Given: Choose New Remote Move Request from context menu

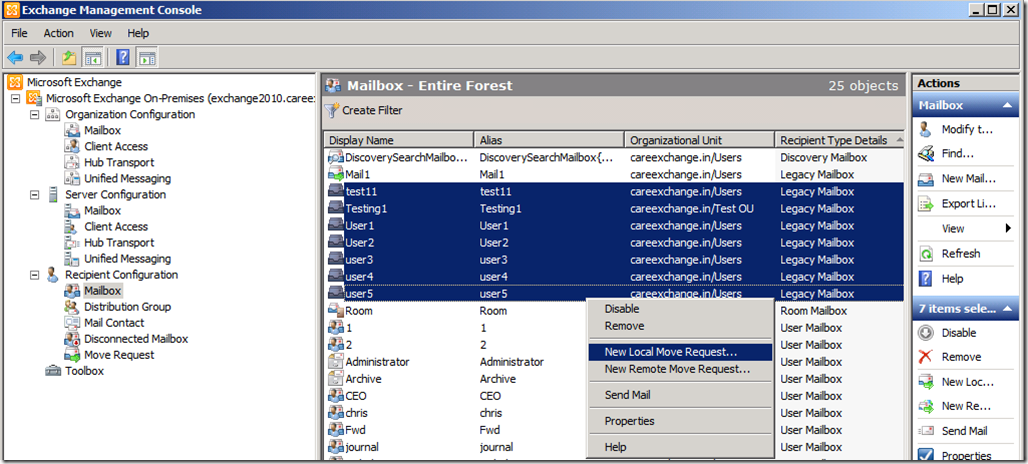Looking at the screenshot, I should coord(680,369).
